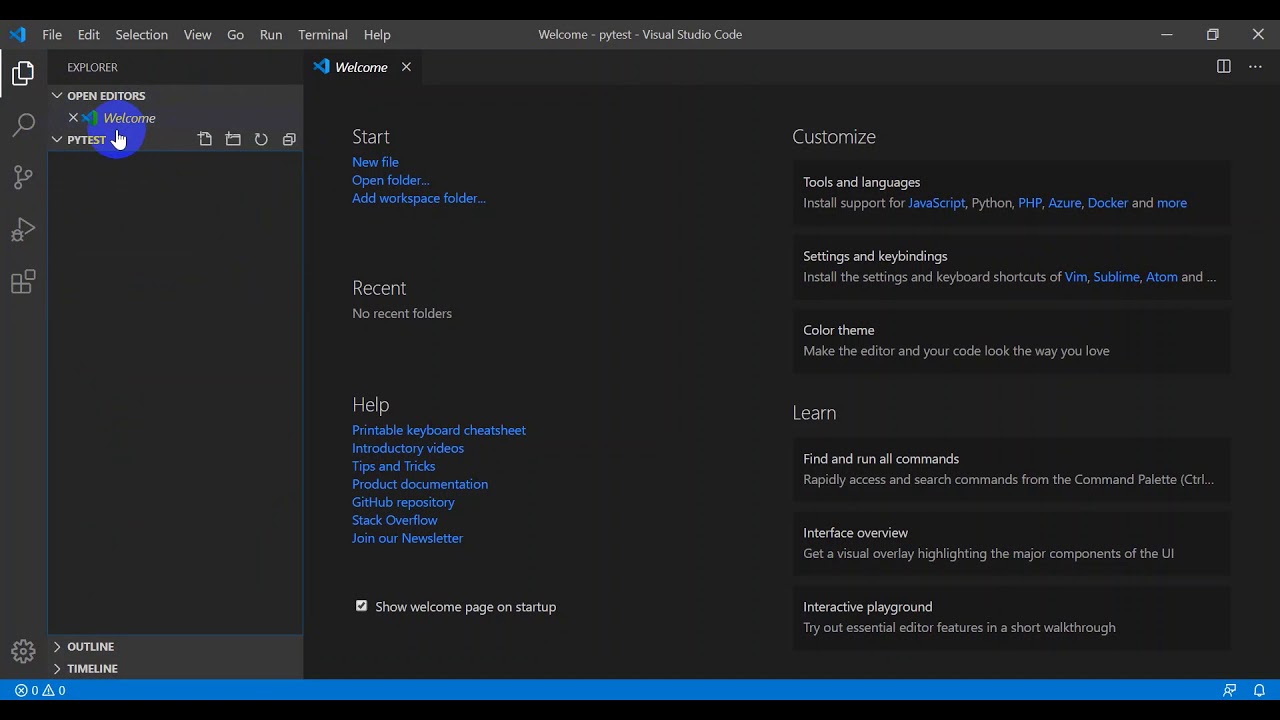The image size is (1280, 720).
Task: Open the Extensions view icon
Action: click(x=23, y=282)
